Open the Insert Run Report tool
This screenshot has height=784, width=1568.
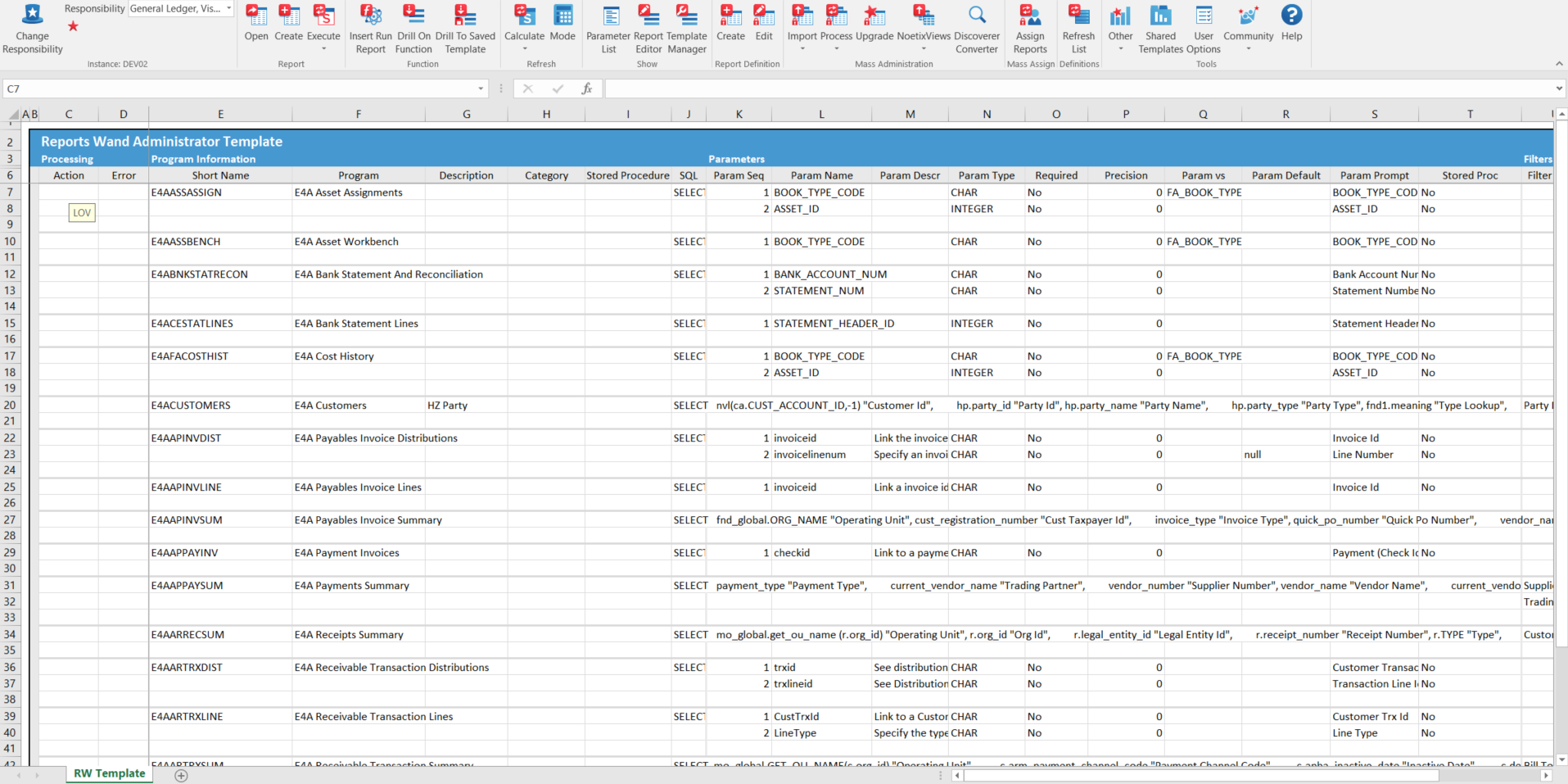(370, 29)
